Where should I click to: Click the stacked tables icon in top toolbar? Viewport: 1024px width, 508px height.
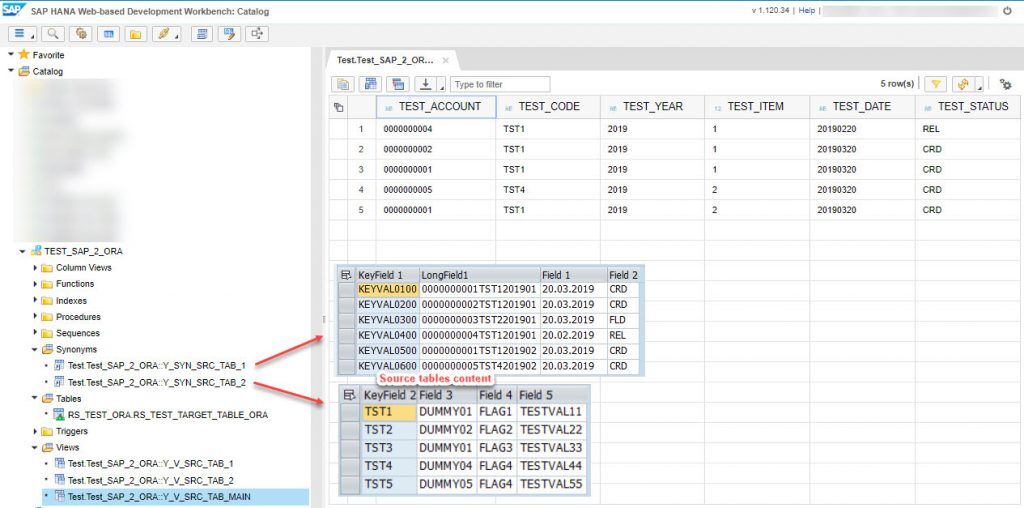click(202, 34)
